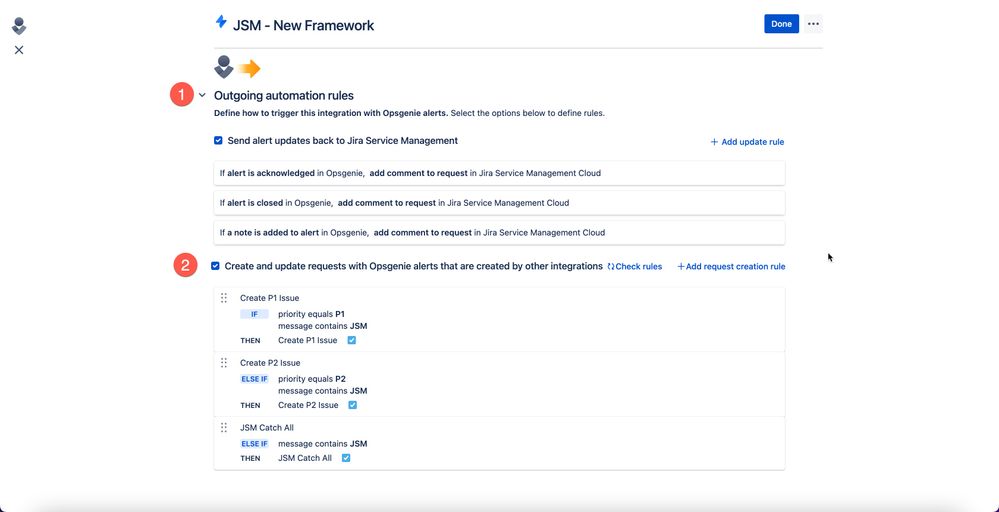Screen dimensions: 999x512
Task: Collapse the Outgoing automation rules section
Action: (x=202, y=96)
